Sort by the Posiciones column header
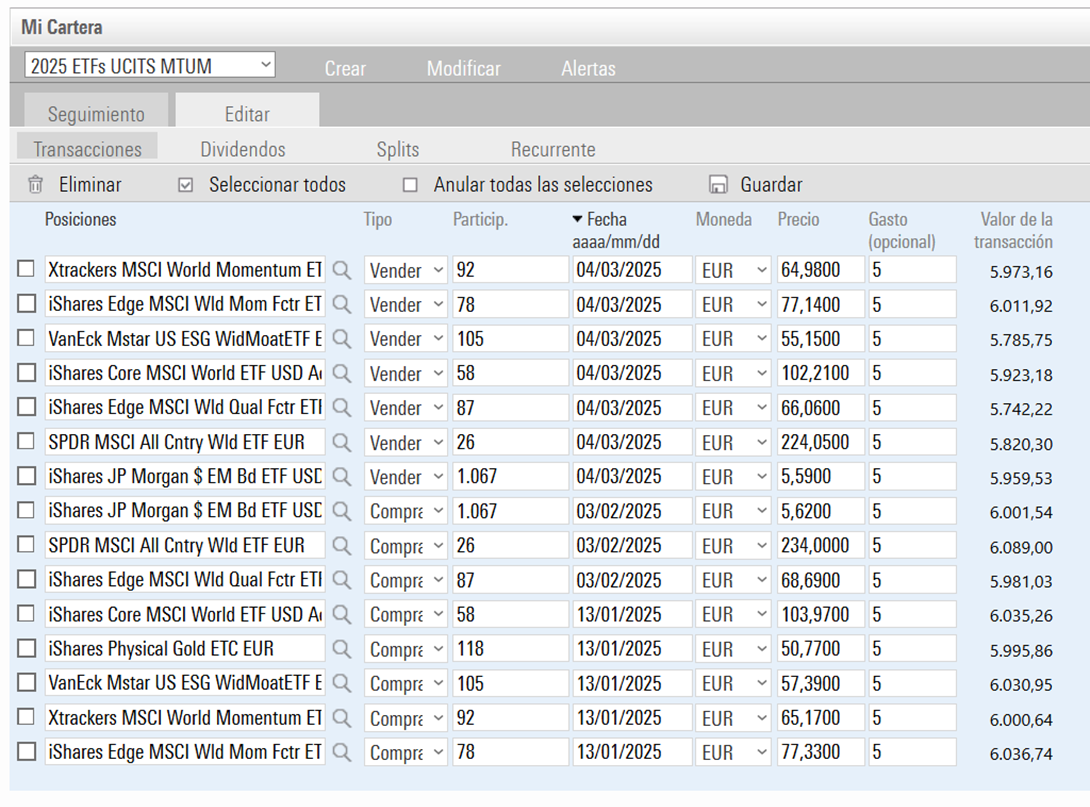Viewport: 1090px width, 807px height. 81,220
